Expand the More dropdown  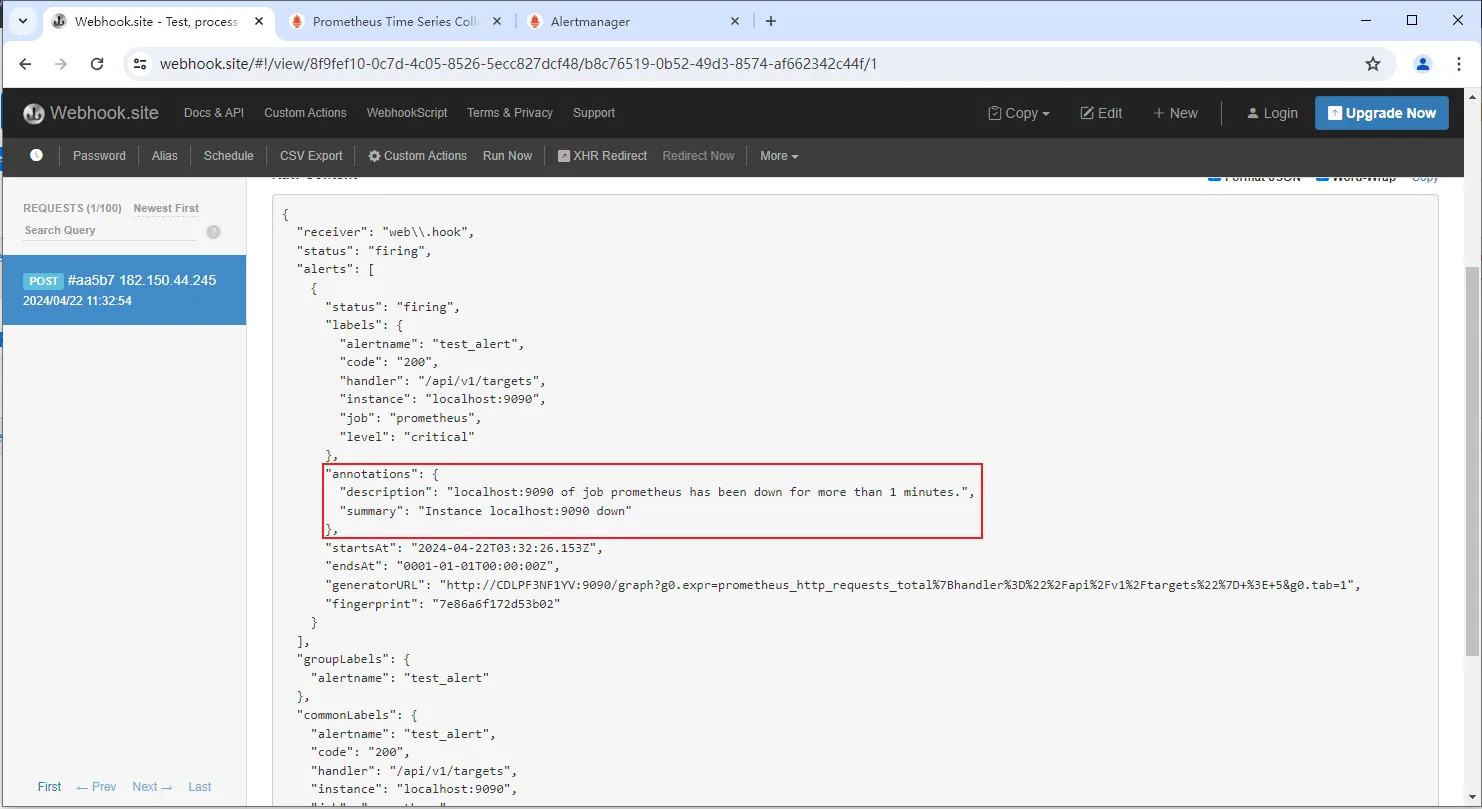point(779,156)
